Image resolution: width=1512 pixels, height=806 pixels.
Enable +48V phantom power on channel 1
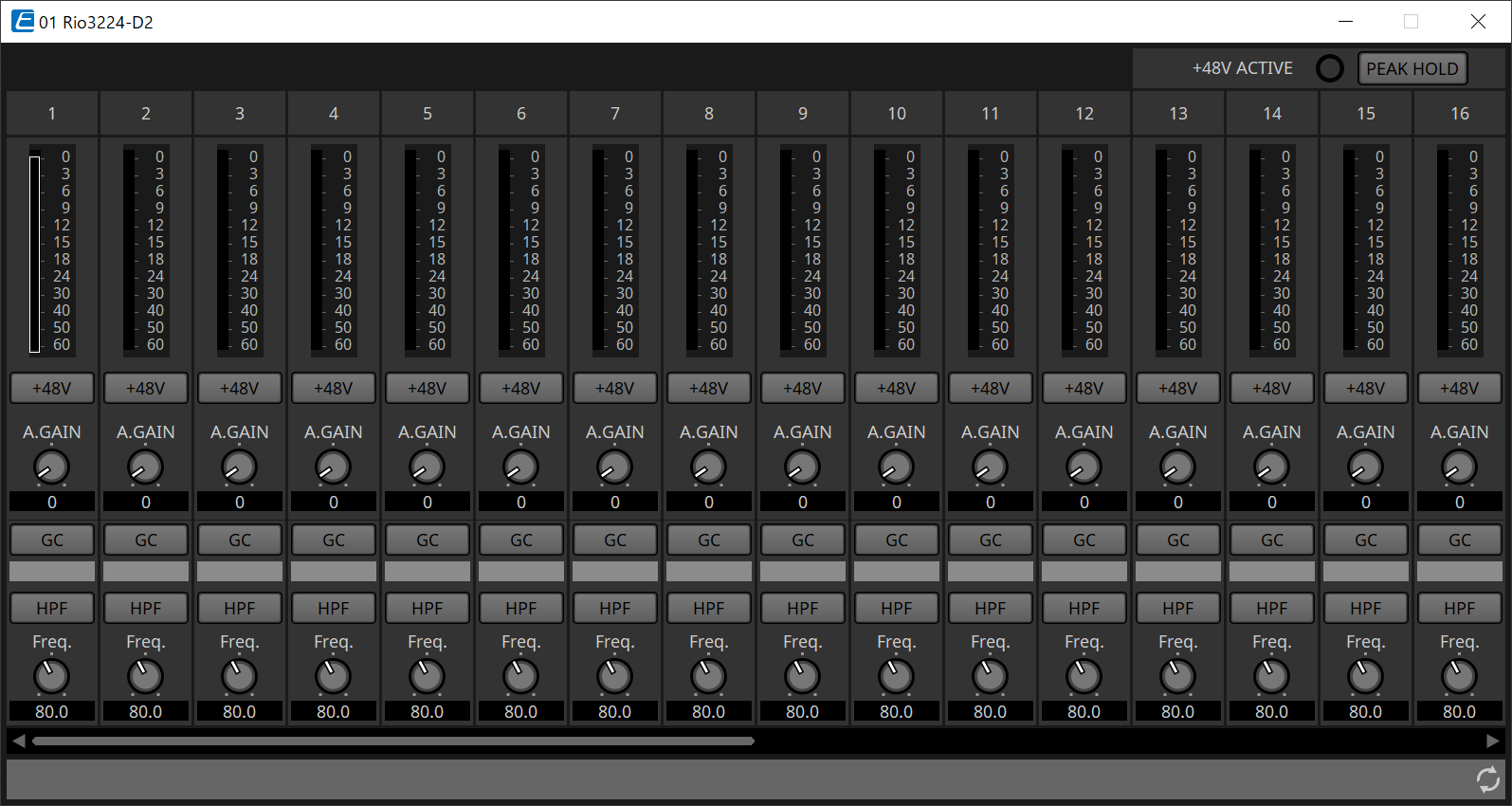tap(52, 388)
